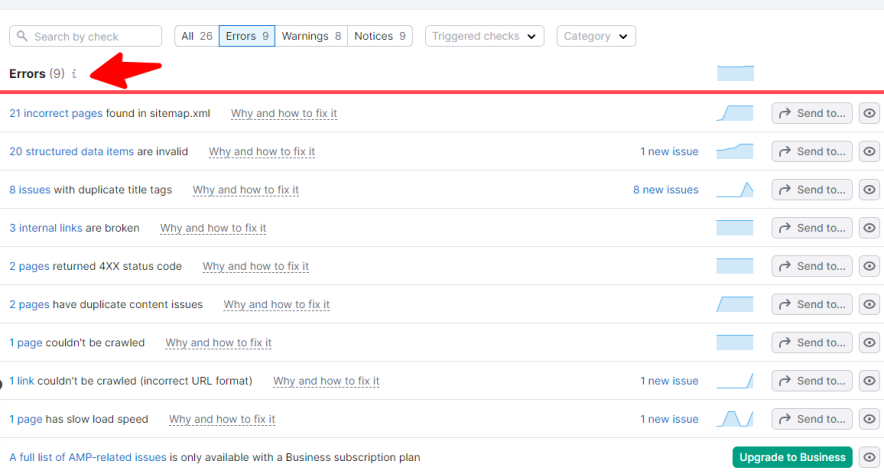This screenshot has width=884, height=474.
Task: Show the All 26 issues tab
Action: [x=196, y=36]
